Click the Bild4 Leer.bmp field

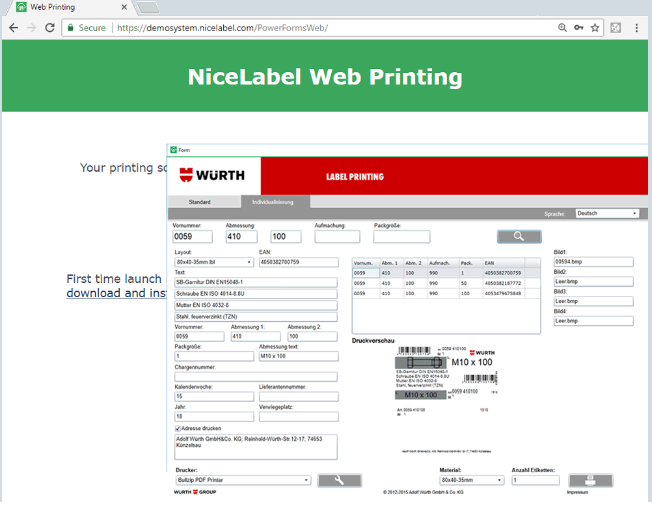[x=593, y=321]
